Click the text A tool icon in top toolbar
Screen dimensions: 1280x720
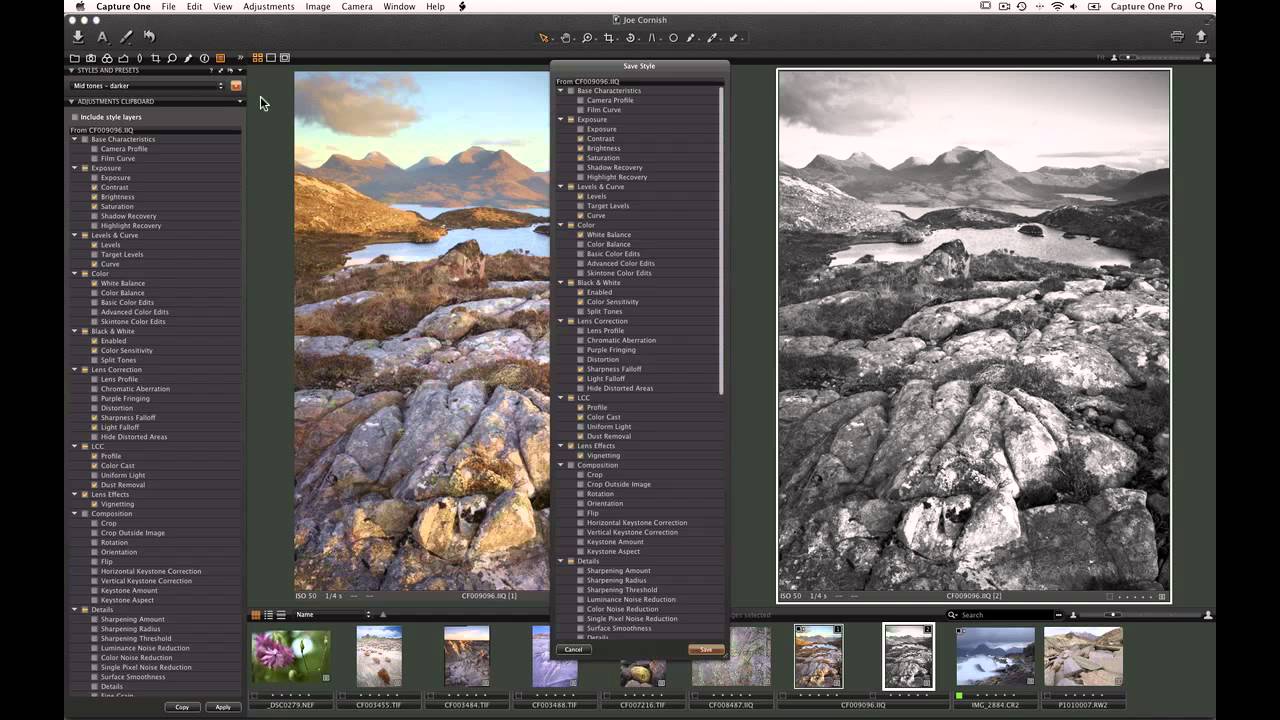coord(102,37)
